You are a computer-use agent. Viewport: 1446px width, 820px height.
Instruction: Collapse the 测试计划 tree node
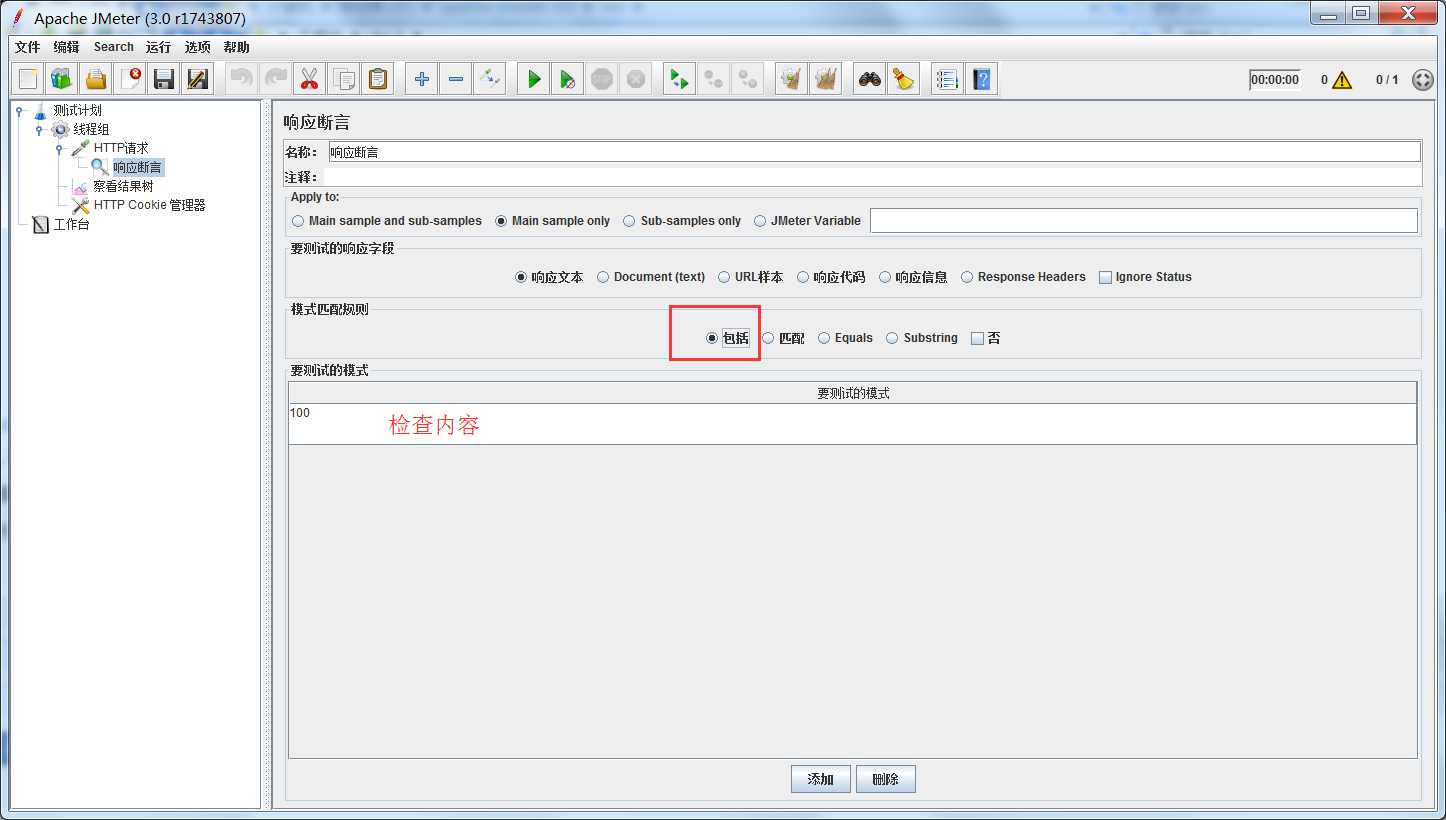[19, 111]
